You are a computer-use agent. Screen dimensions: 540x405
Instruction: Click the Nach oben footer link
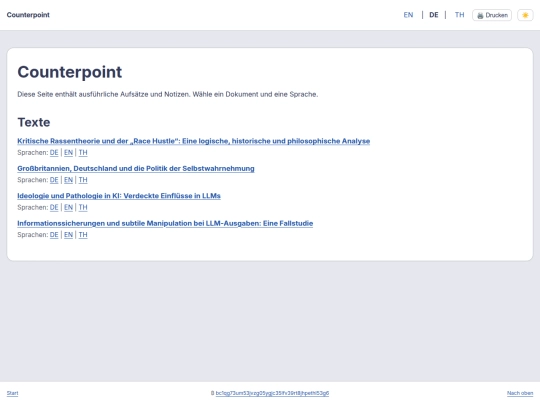520,393
